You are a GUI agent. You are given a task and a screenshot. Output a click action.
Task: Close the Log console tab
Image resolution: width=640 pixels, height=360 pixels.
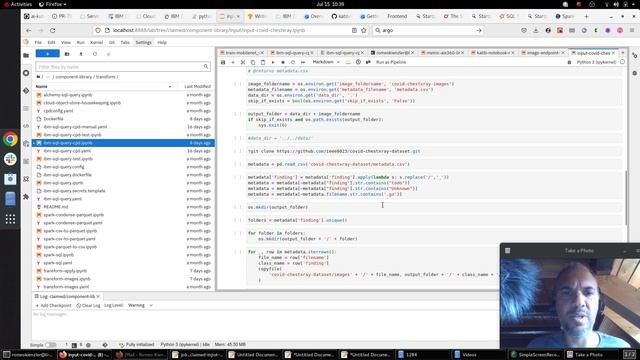[x=98, y=296]
